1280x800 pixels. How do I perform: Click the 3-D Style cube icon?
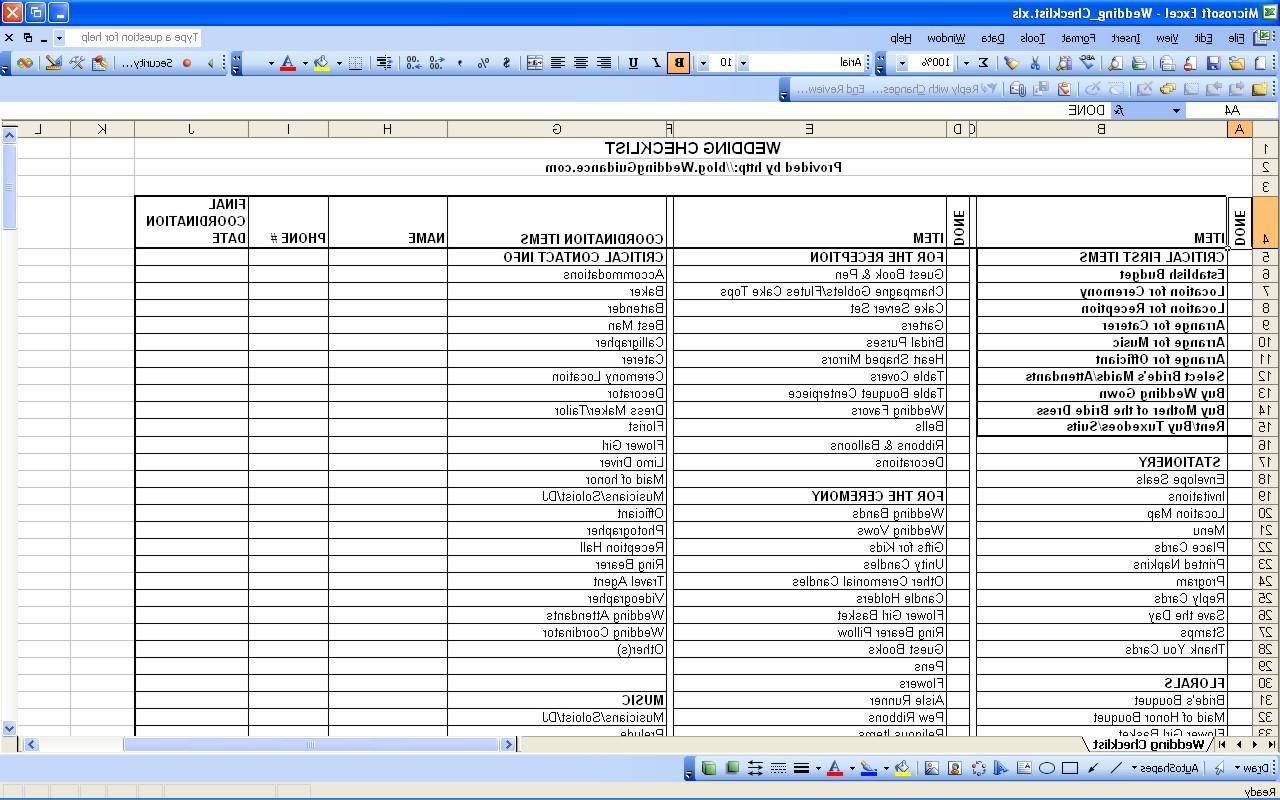coord(709,768)
